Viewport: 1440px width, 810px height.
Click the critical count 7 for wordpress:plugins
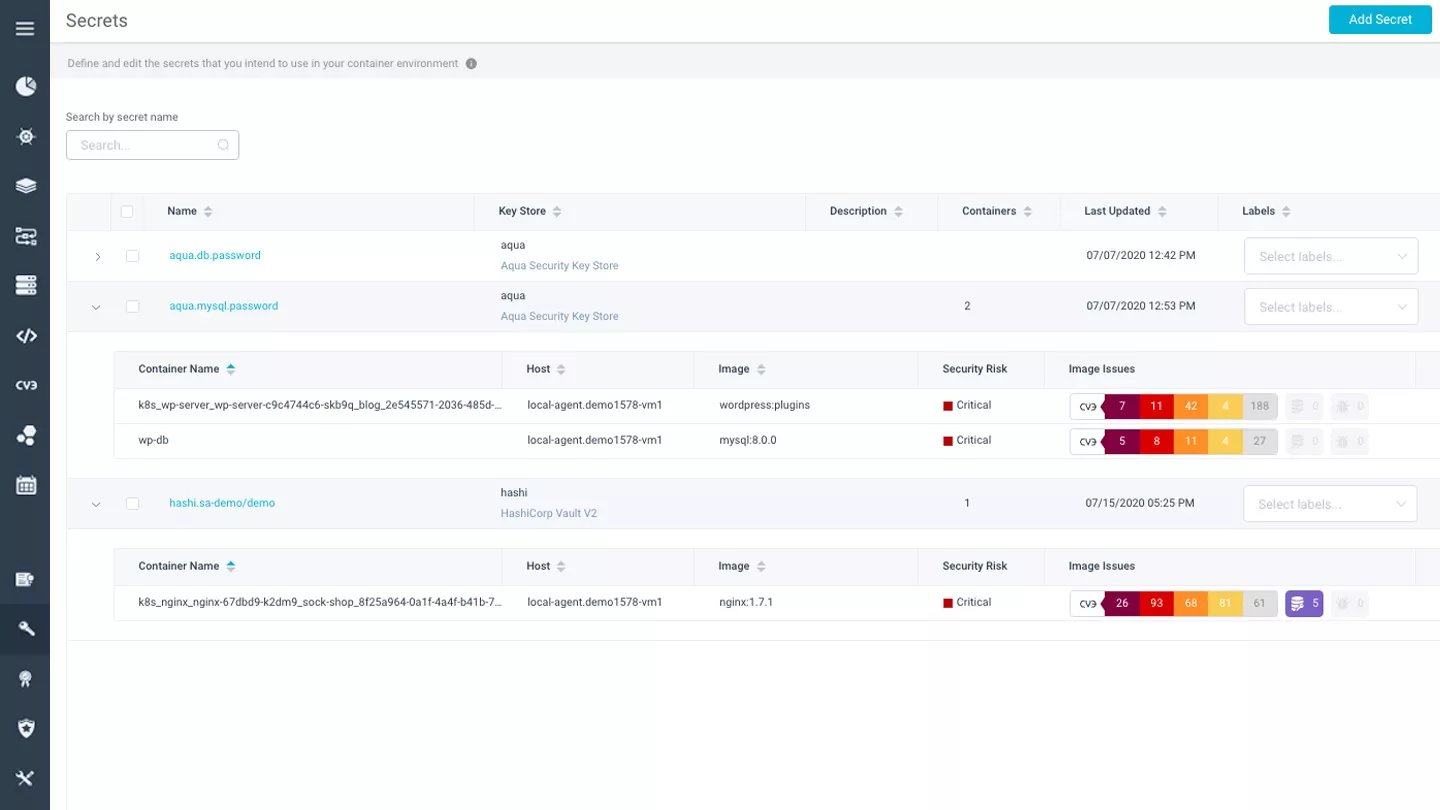click(1122, 406)
